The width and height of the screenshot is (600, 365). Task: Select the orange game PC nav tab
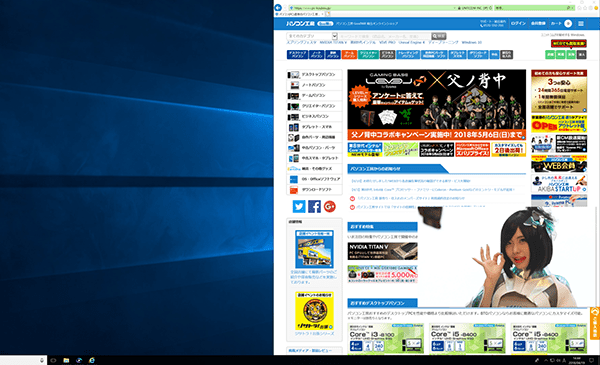coord(349,55)
